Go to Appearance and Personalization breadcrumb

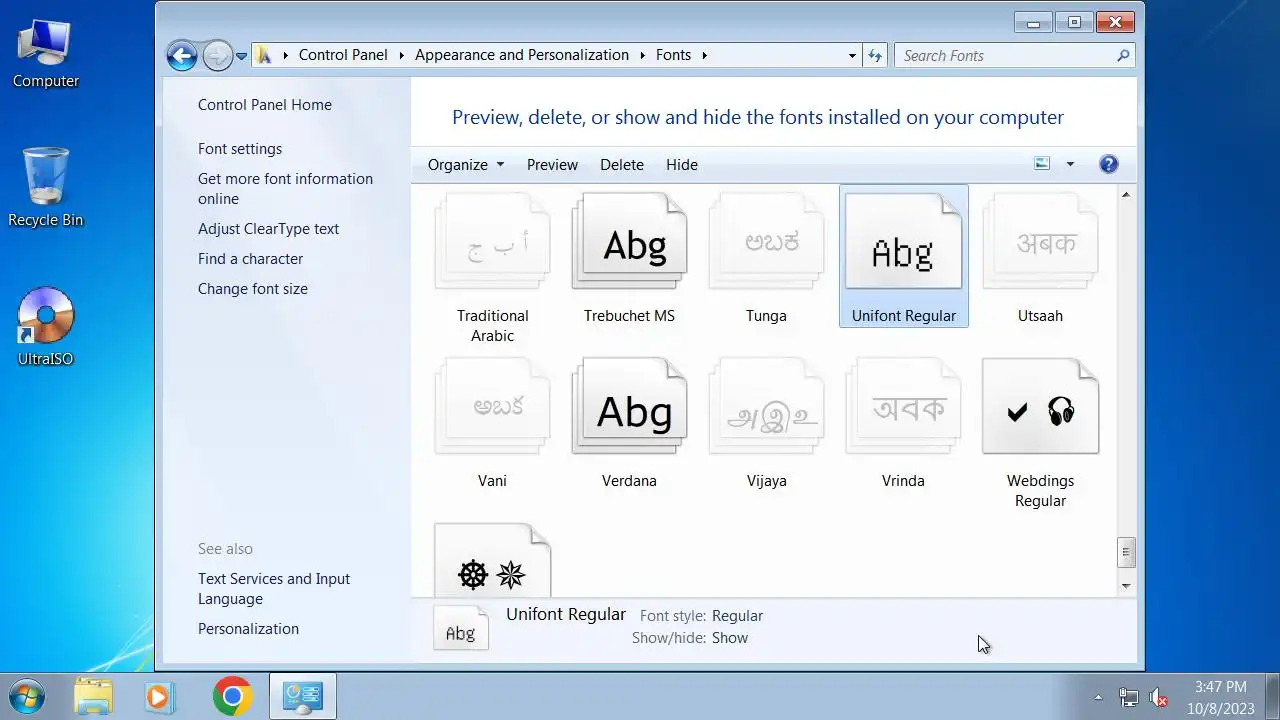click(x=522, y=55)
